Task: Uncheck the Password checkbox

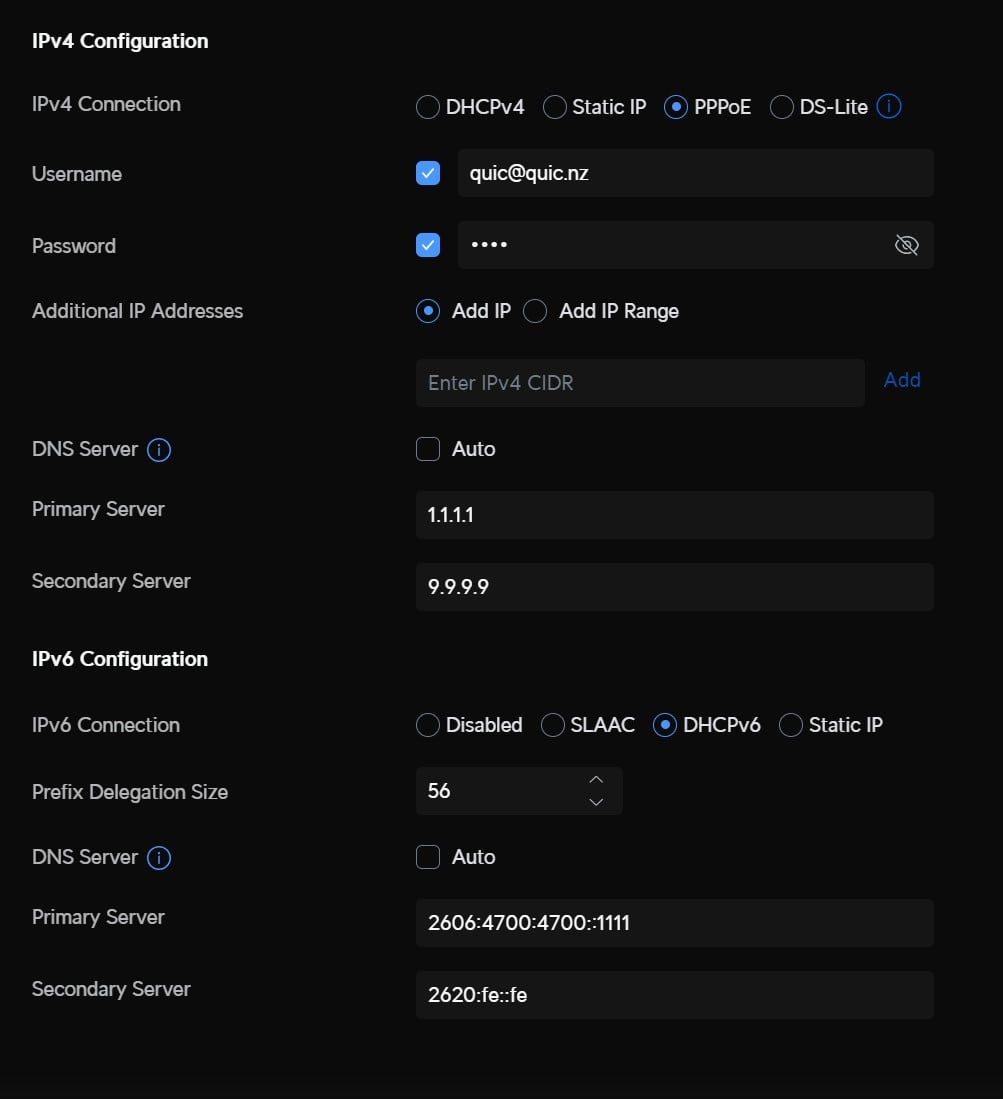Action: [427, 244]
